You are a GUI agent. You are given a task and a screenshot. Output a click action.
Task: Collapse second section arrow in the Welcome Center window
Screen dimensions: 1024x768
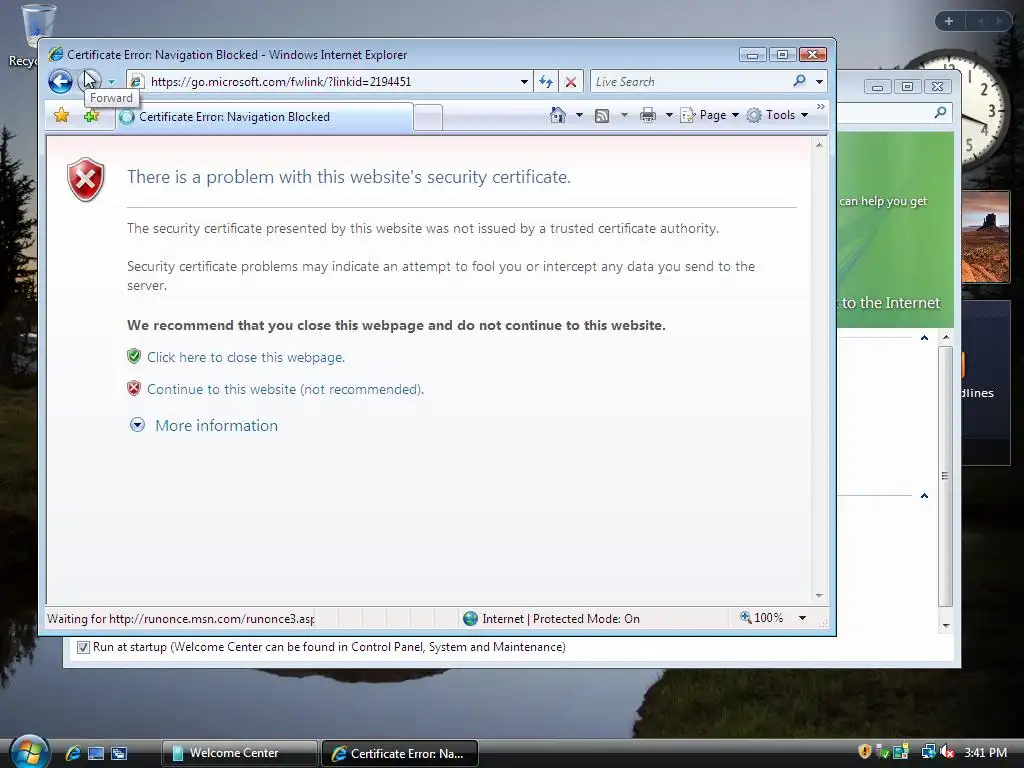pos(924,496)
